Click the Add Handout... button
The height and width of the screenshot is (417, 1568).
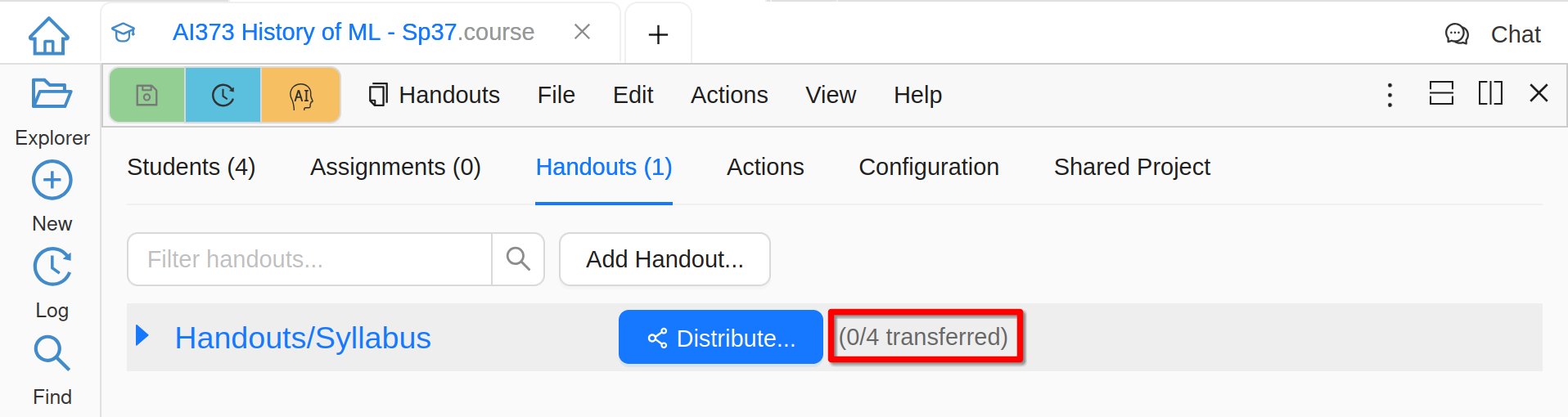[665, 259]
